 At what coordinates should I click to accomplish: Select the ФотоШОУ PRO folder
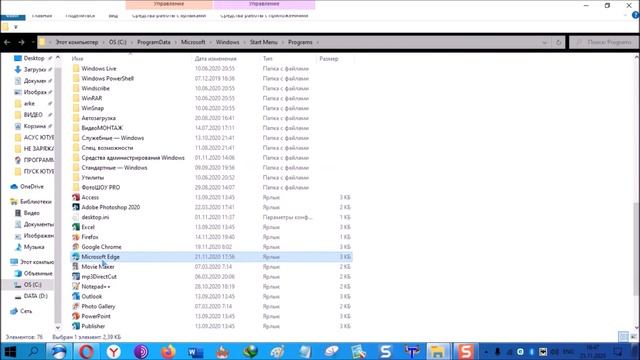[x=100, y=187]
